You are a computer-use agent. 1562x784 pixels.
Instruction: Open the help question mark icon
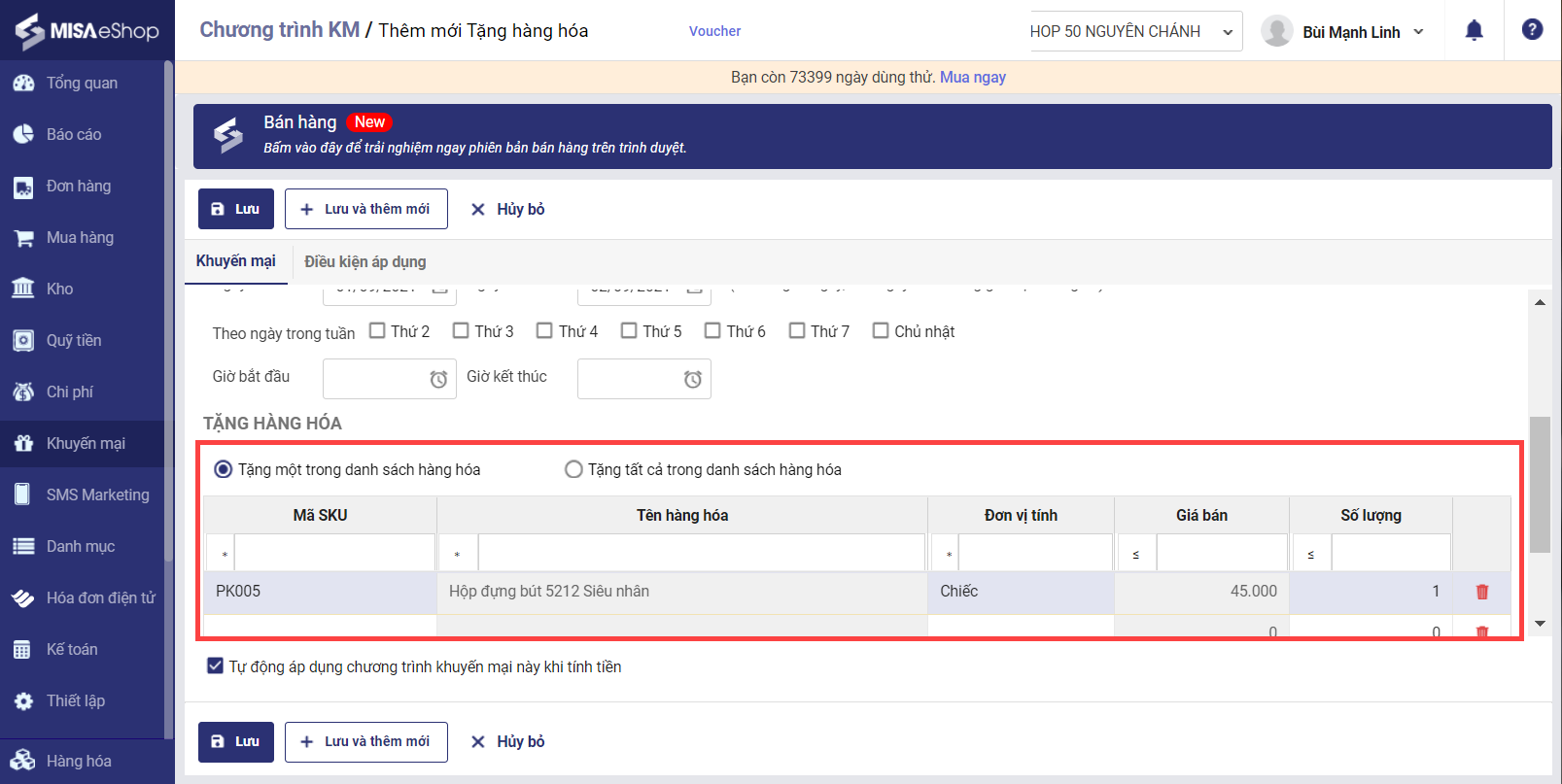[1532, 30]
